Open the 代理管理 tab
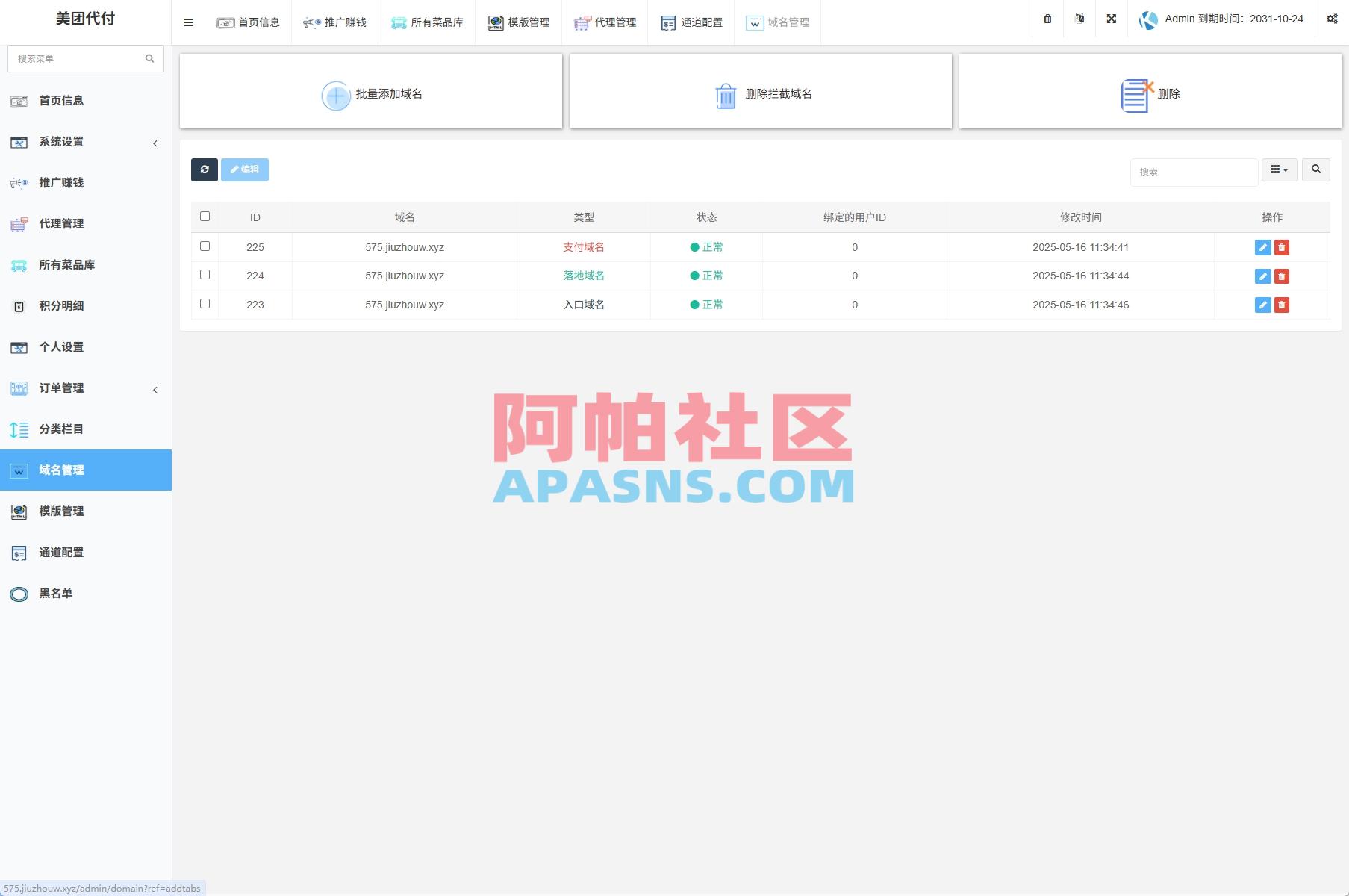 (605, 22)
